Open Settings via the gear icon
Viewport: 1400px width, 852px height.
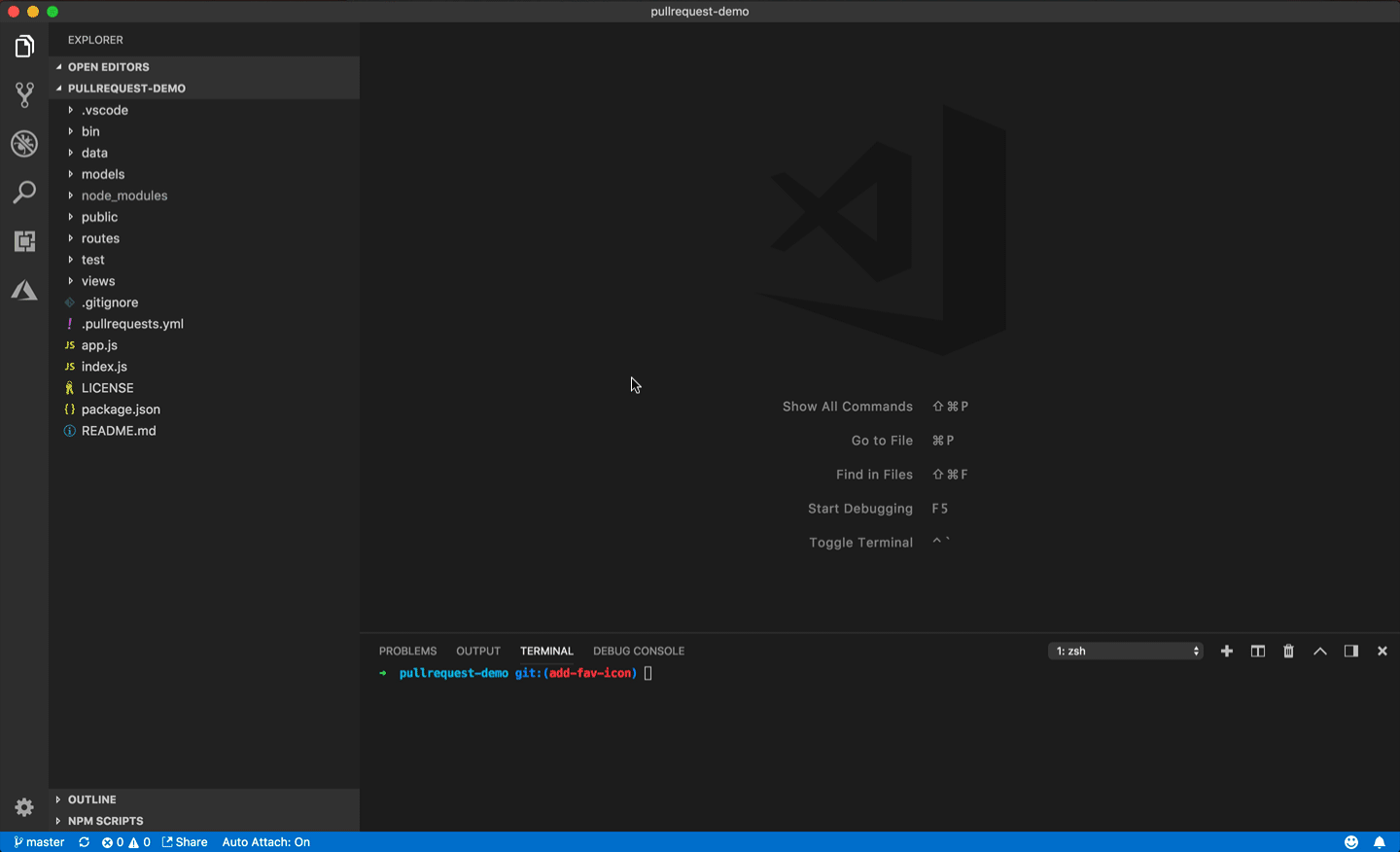[x=24, y=807]
